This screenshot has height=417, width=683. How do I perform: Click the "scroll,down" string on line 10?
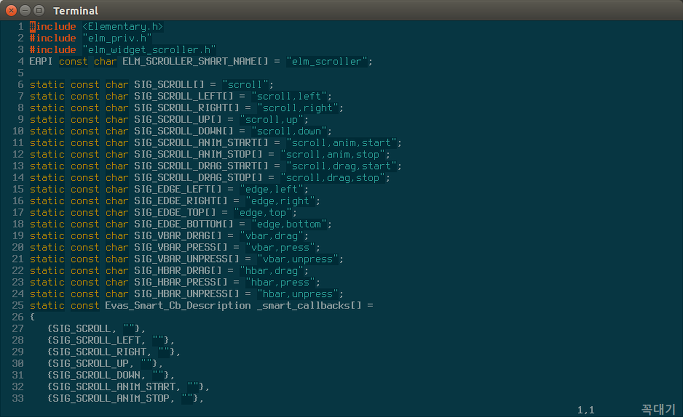289,131
